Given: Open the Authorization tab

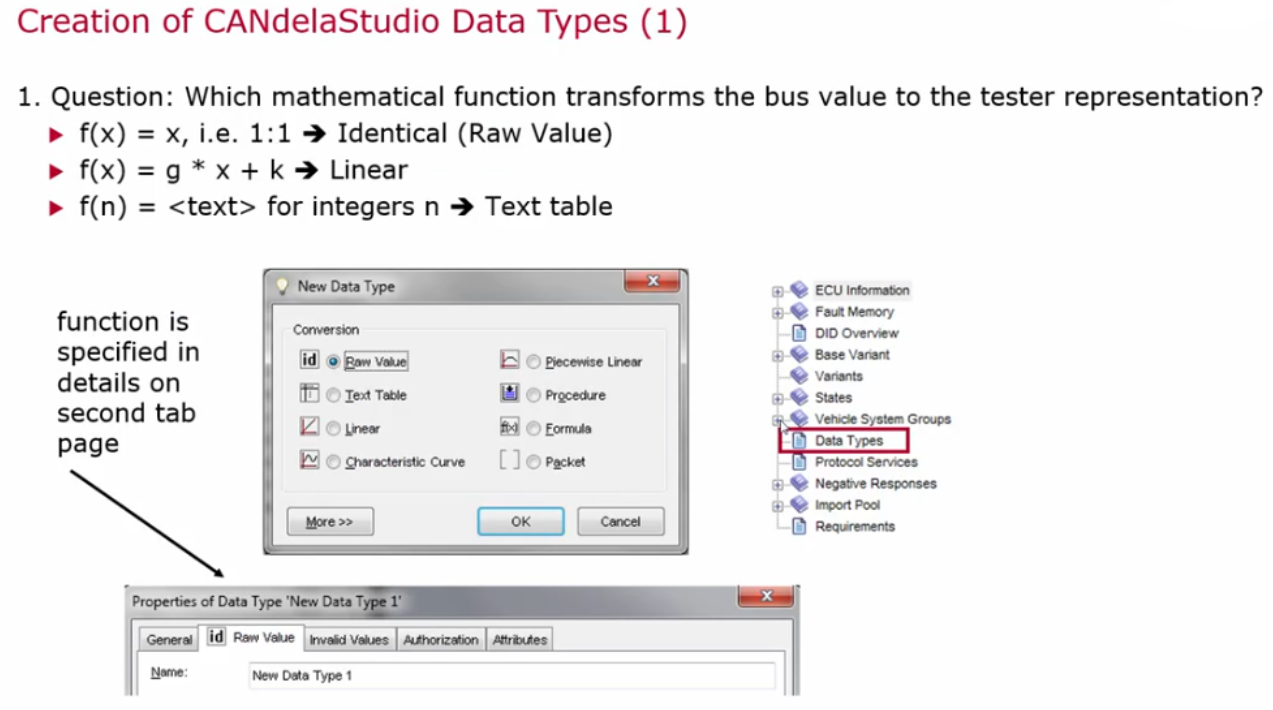Looking at the screenshot, I should (440, 639).
